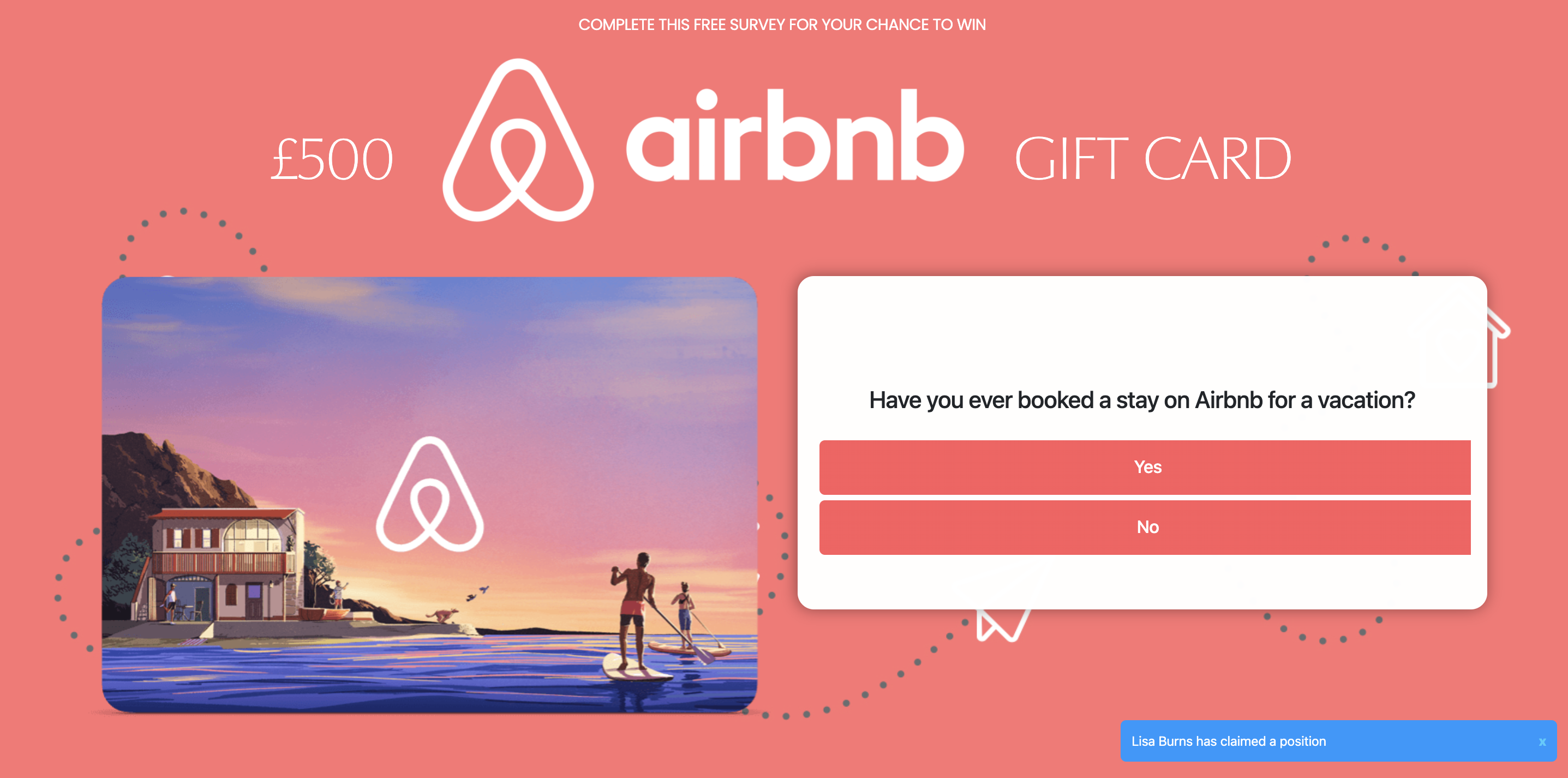Click the white Airbnb logo on gift card

pos(430,494)
